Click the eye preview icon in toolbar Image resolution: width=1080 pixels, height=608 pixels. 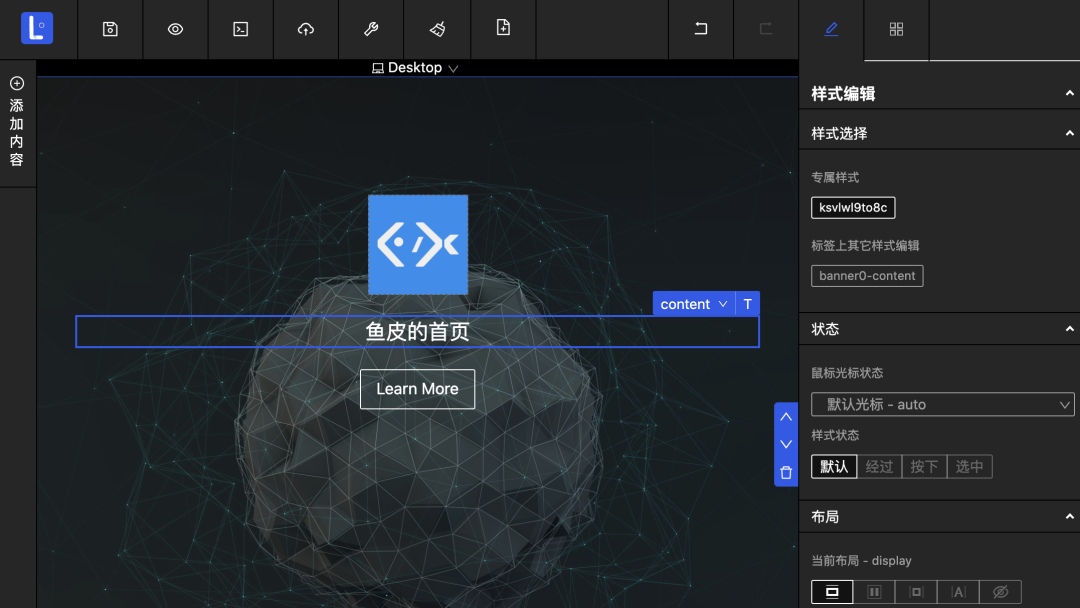175,29
